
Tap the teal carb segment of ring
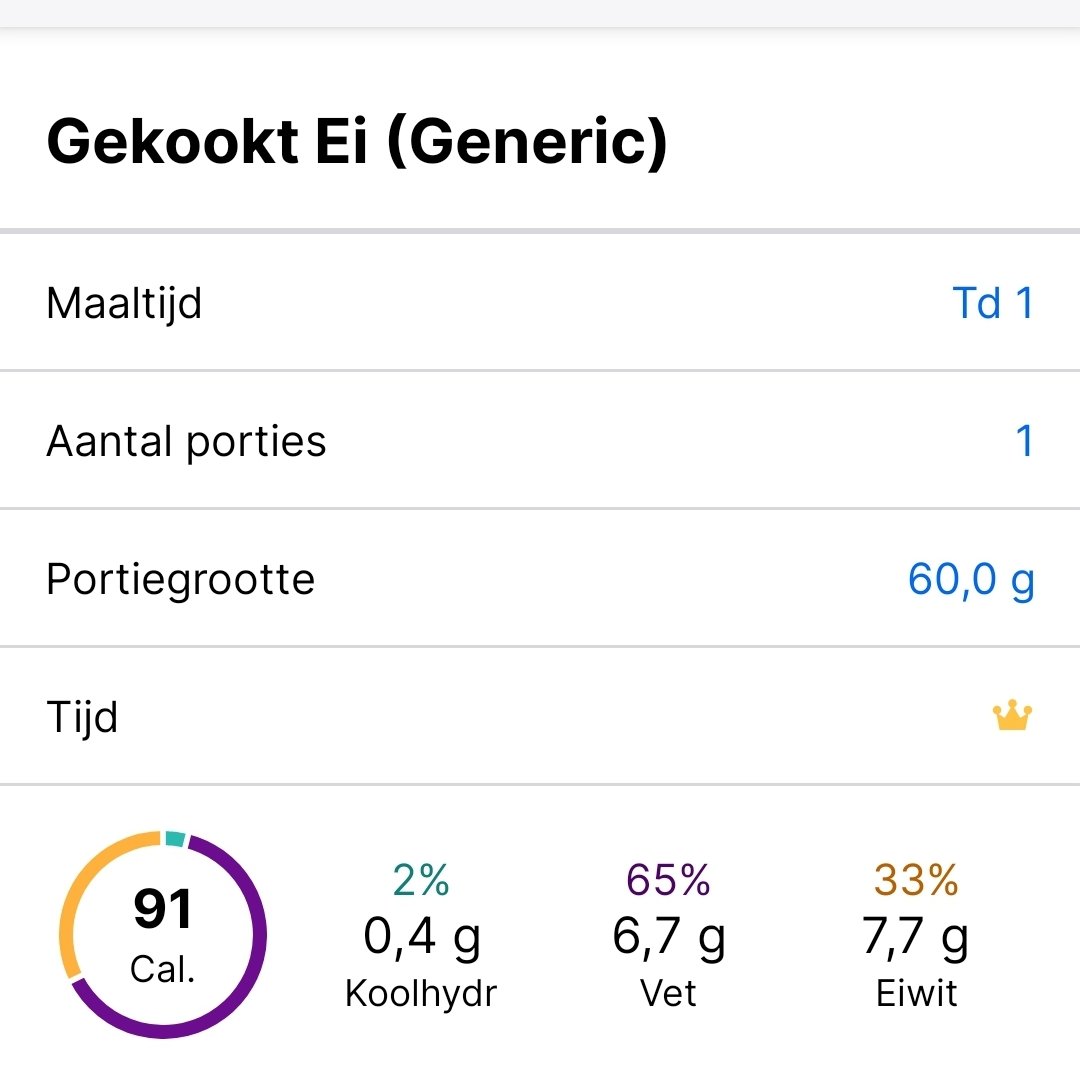tap(175, 839)
